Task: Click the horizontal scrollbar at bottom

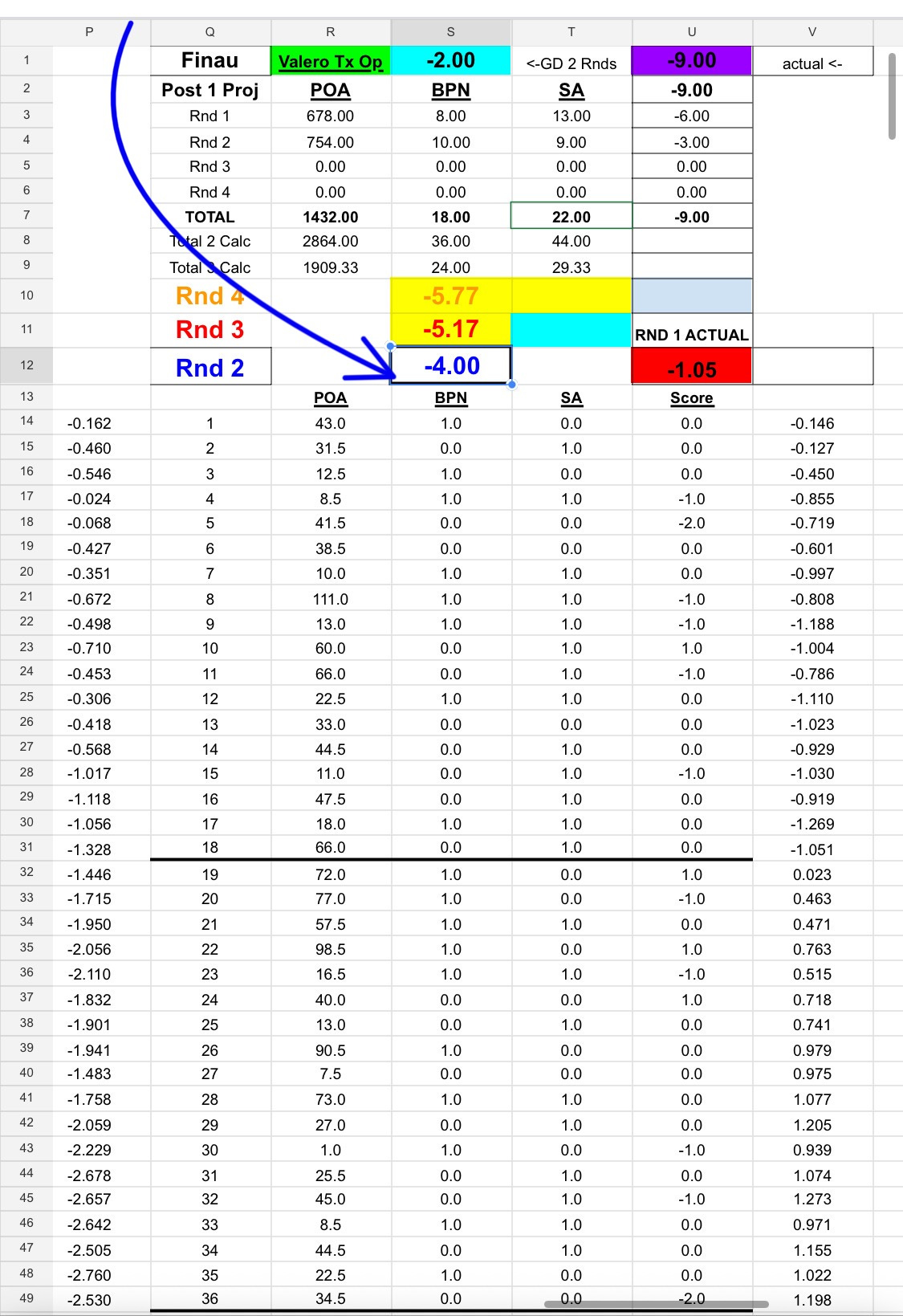Action: tap(656, 1304)
